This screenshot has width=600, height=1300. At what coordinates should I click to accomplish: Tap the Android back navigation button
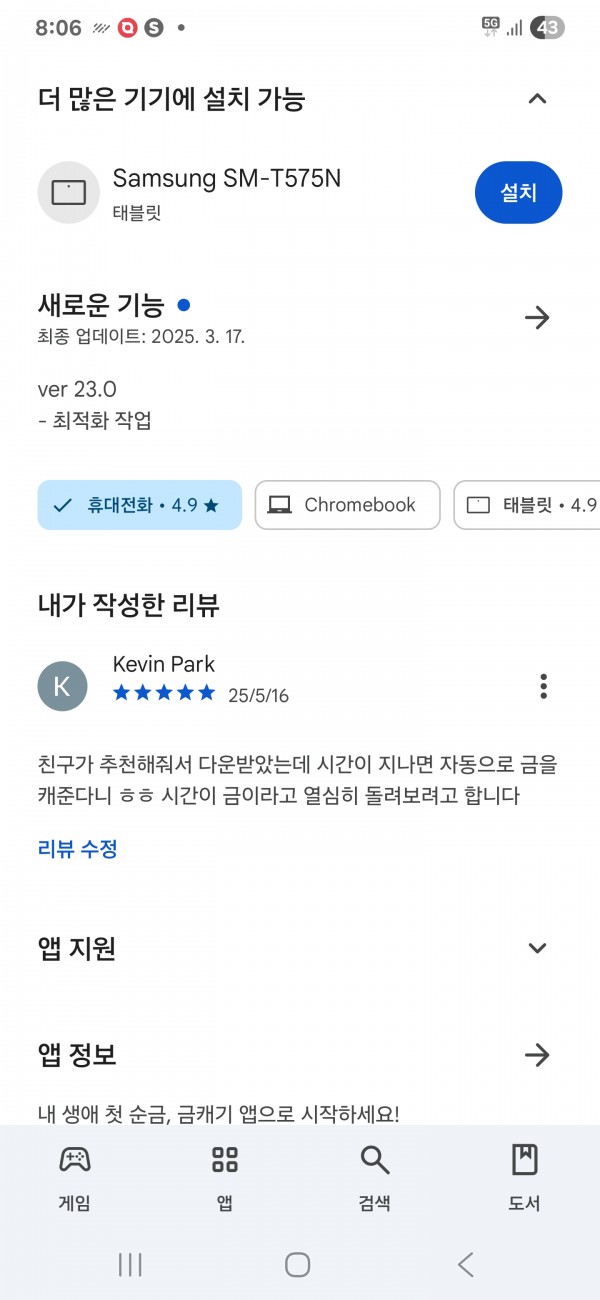(465, 1264)
